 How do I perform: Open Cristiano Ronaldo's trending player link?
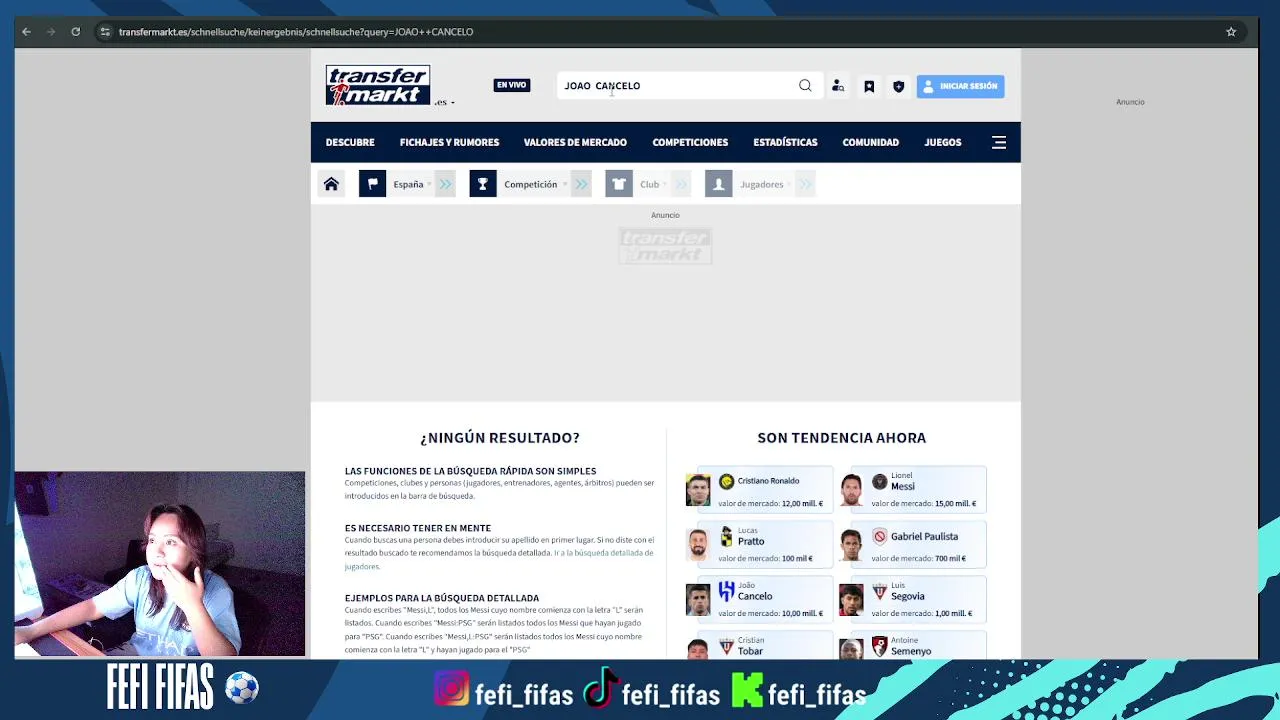[768, 481]
